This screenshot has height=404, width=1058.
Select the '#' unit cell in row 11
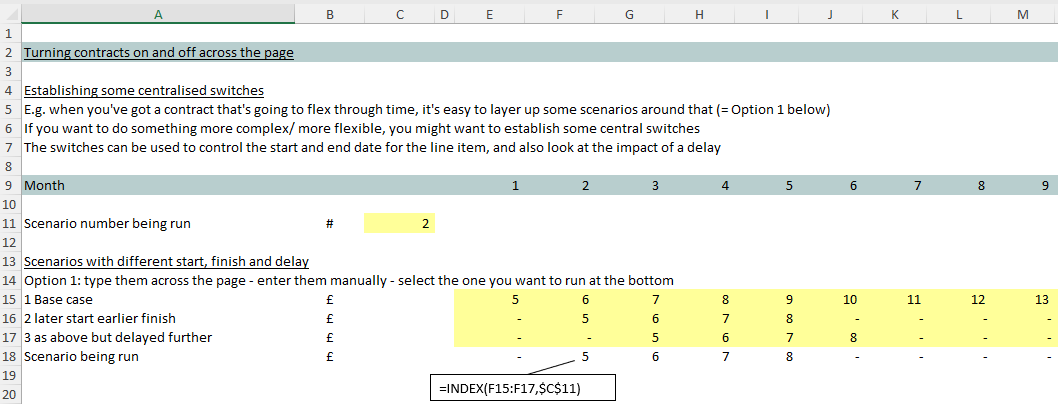coord(329,224)
